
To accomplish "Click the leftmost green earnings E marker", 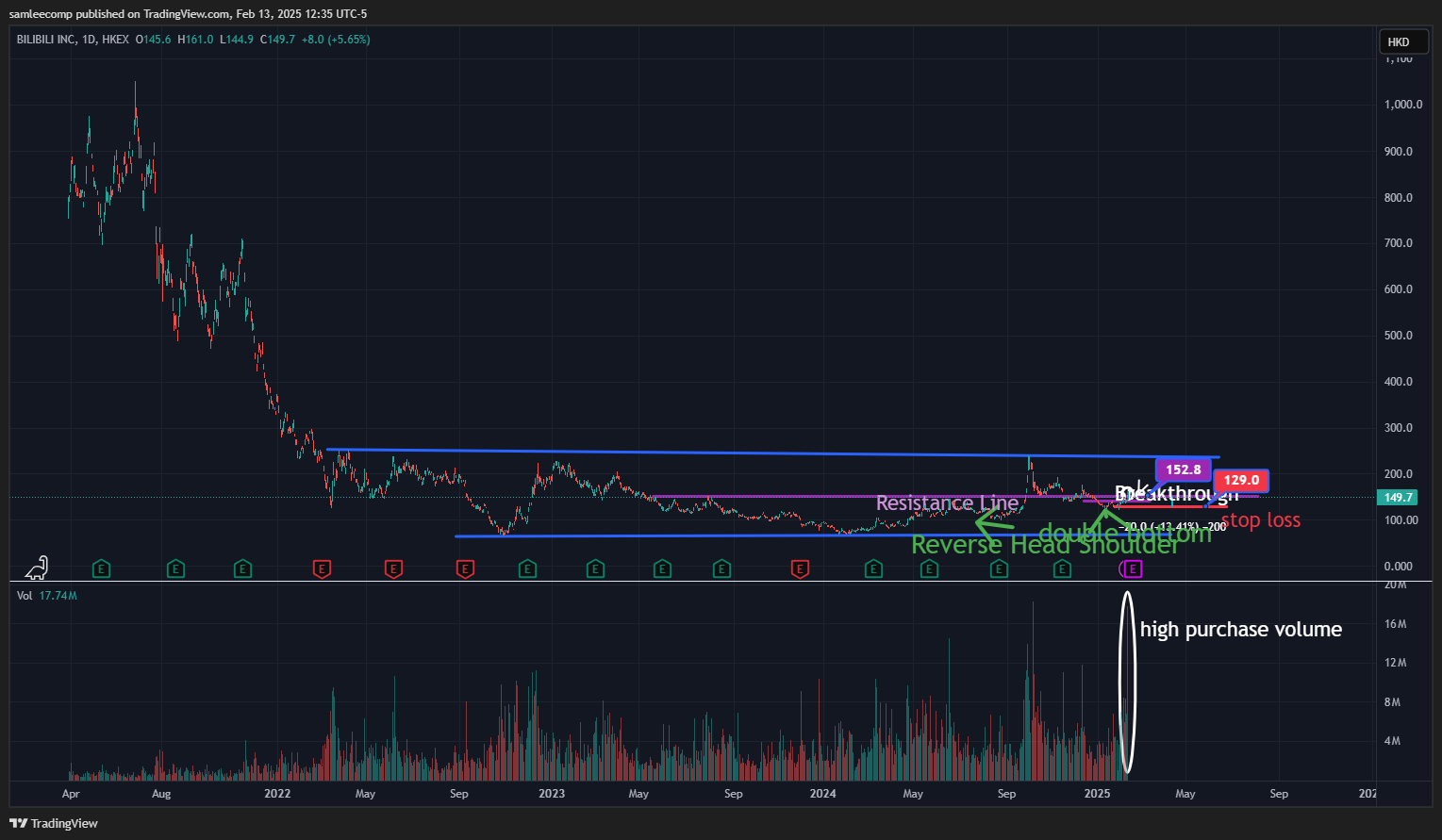I will (102, 568).
